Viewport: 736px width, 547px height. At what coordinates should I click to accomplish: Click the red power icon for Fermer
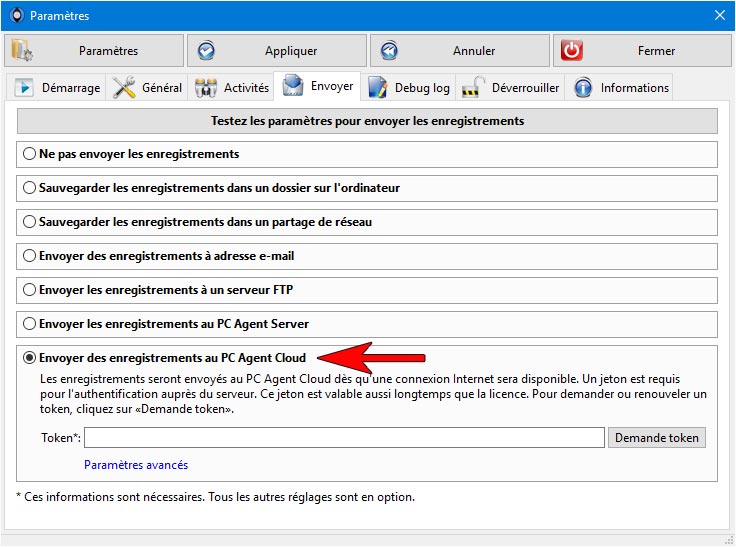point(572,50)
